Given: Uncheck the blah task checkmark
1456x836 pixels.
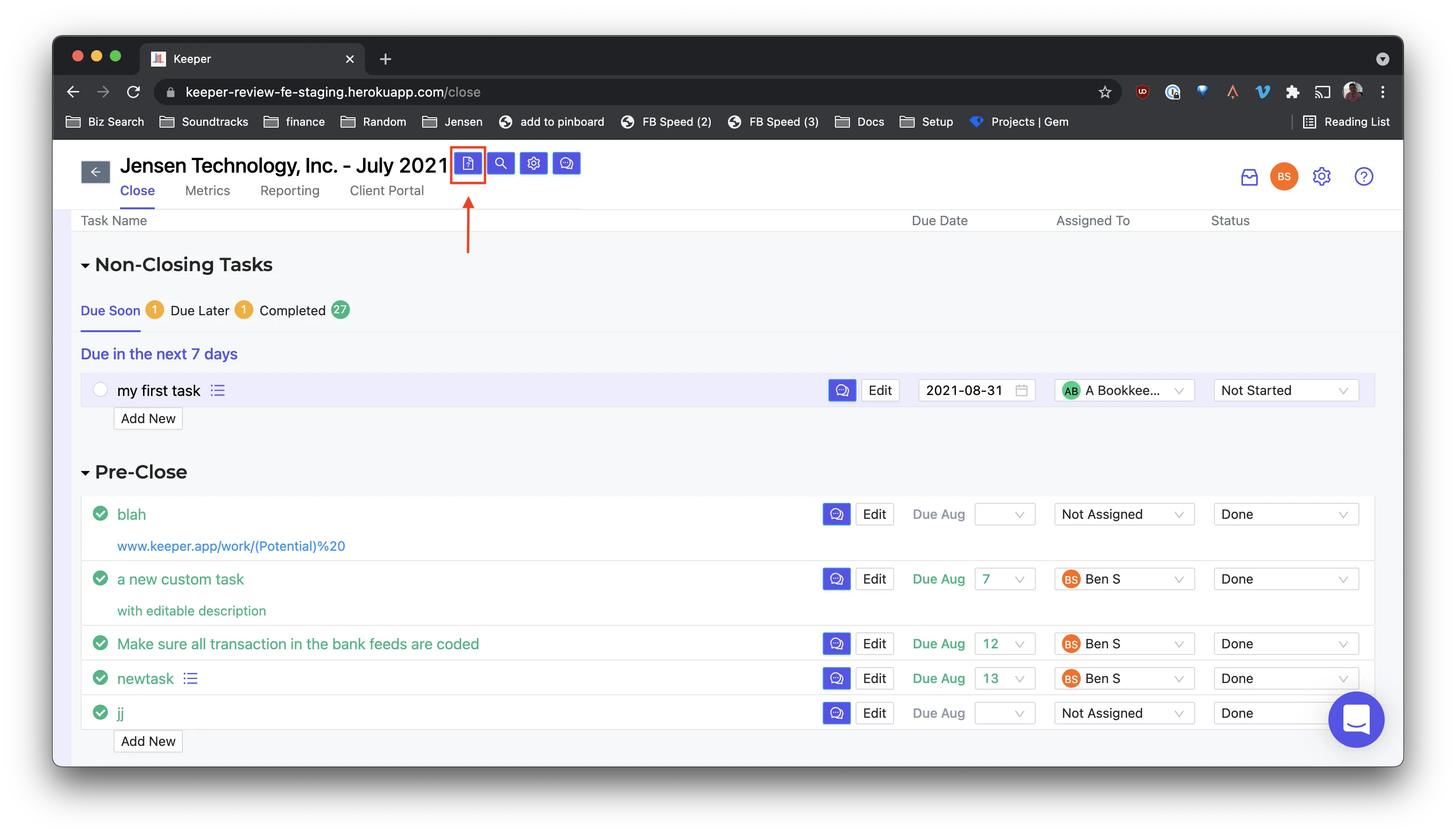Looking at the screenshot, I should click(100, 514).
